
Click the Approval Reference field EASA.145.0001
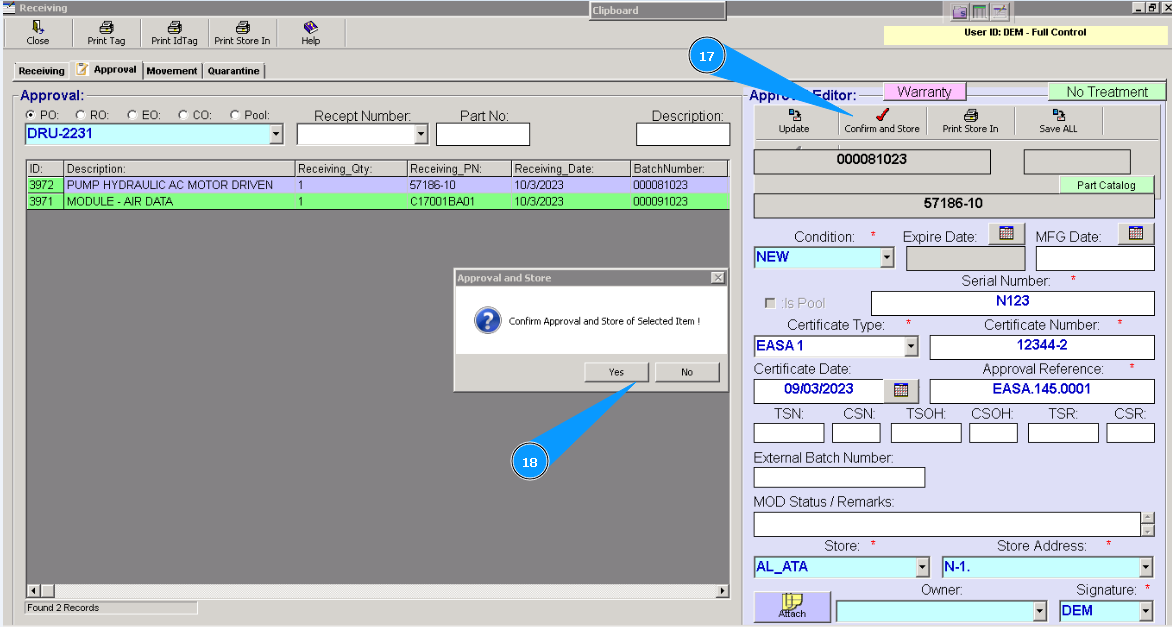tap(1042, 391)
